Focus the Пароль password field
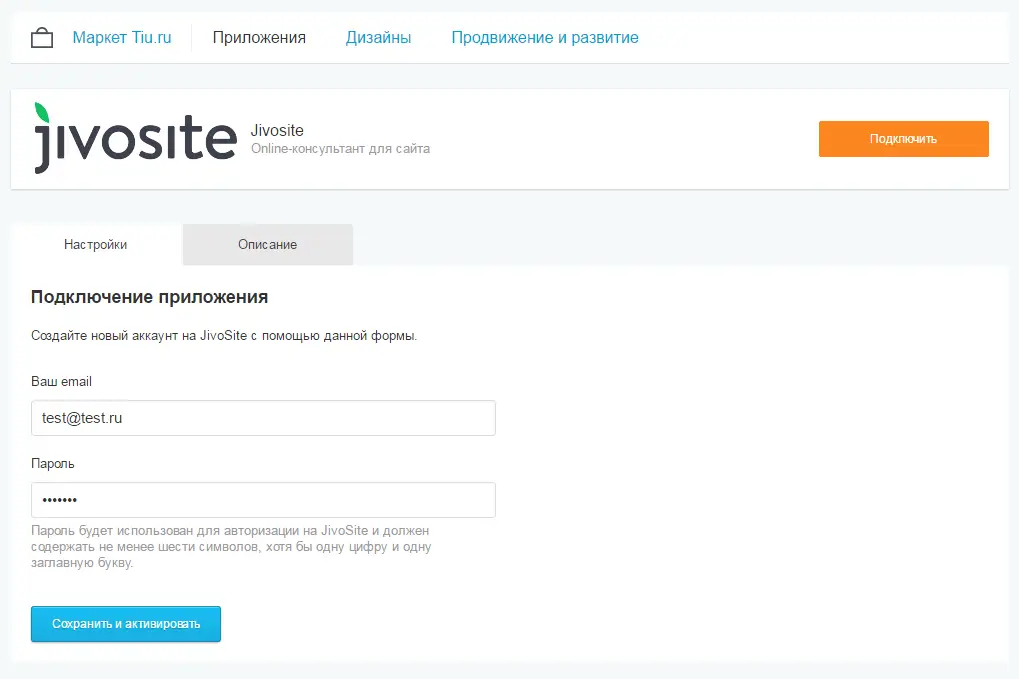 (x=263, y=500)
